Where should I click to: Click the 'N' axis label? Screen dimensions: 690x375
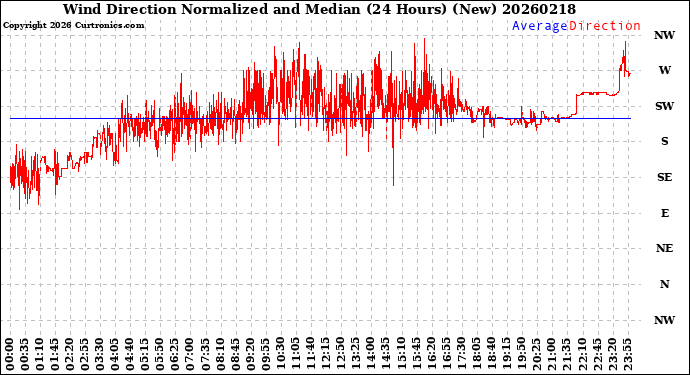664,284
